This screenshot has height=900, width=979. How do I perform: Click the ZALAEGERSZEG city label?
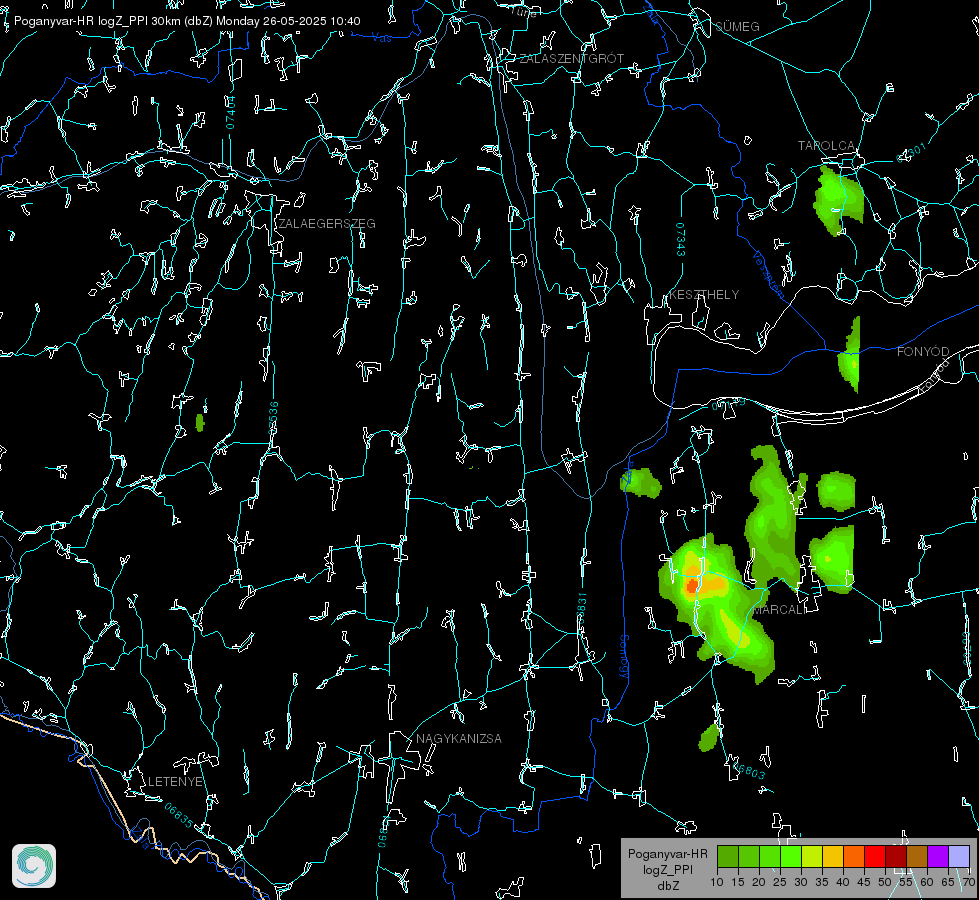tap(327, 224)
